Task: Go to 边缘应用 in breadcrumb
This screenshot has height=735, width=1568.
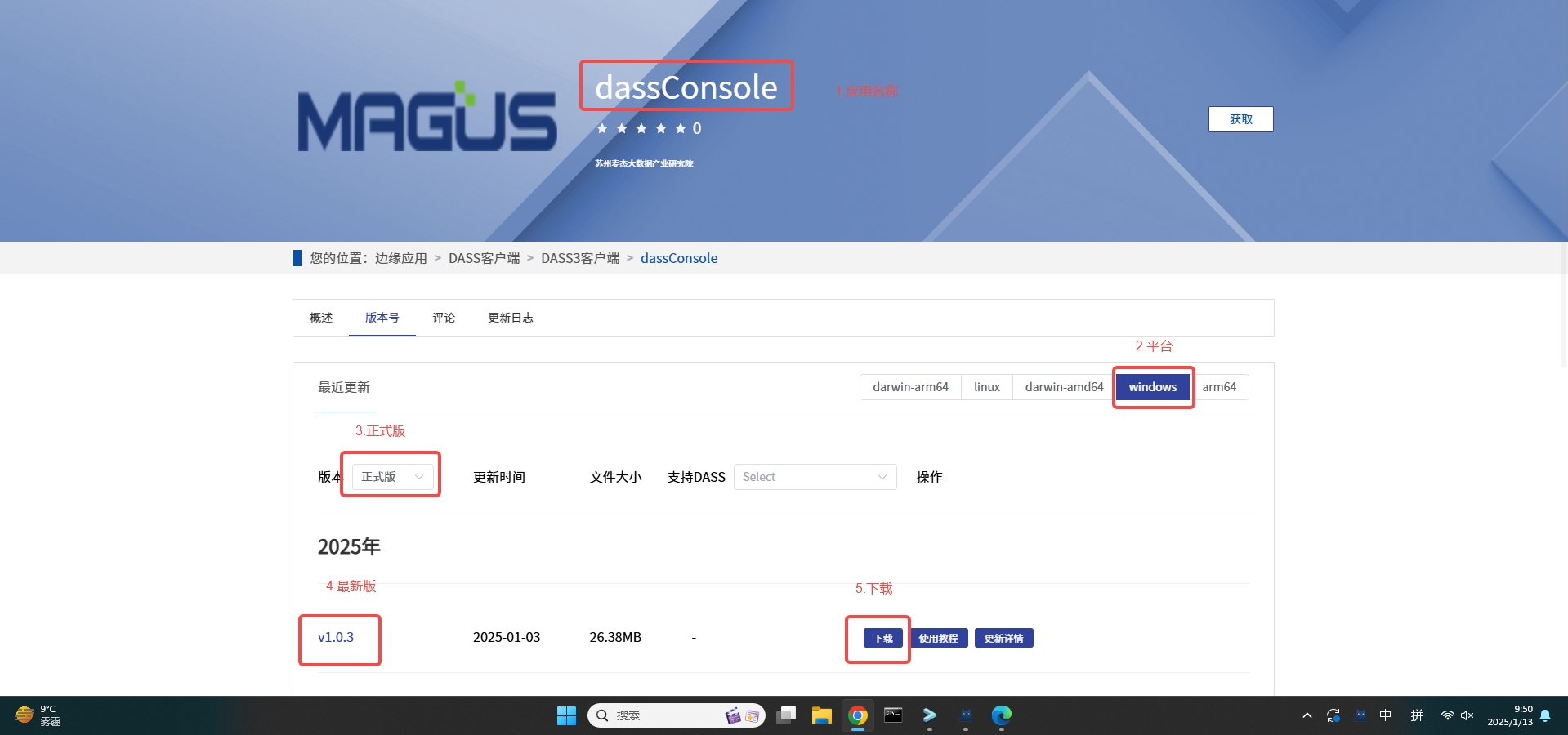Action: (401, 258)
